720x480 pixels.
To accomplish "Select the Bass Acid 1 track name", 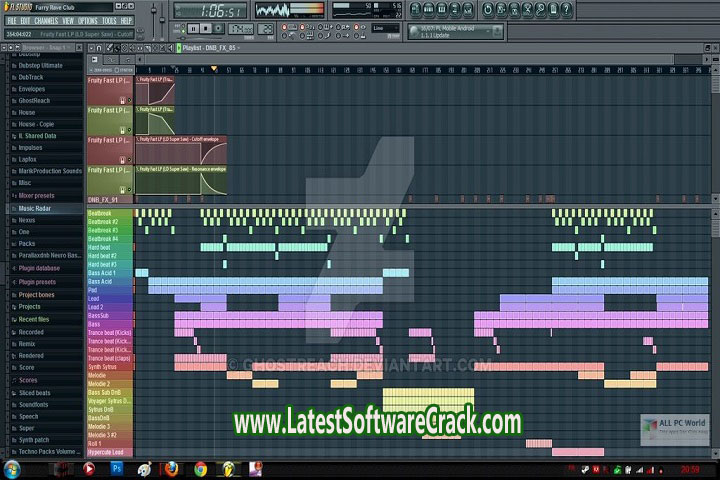I will (102, 273).
